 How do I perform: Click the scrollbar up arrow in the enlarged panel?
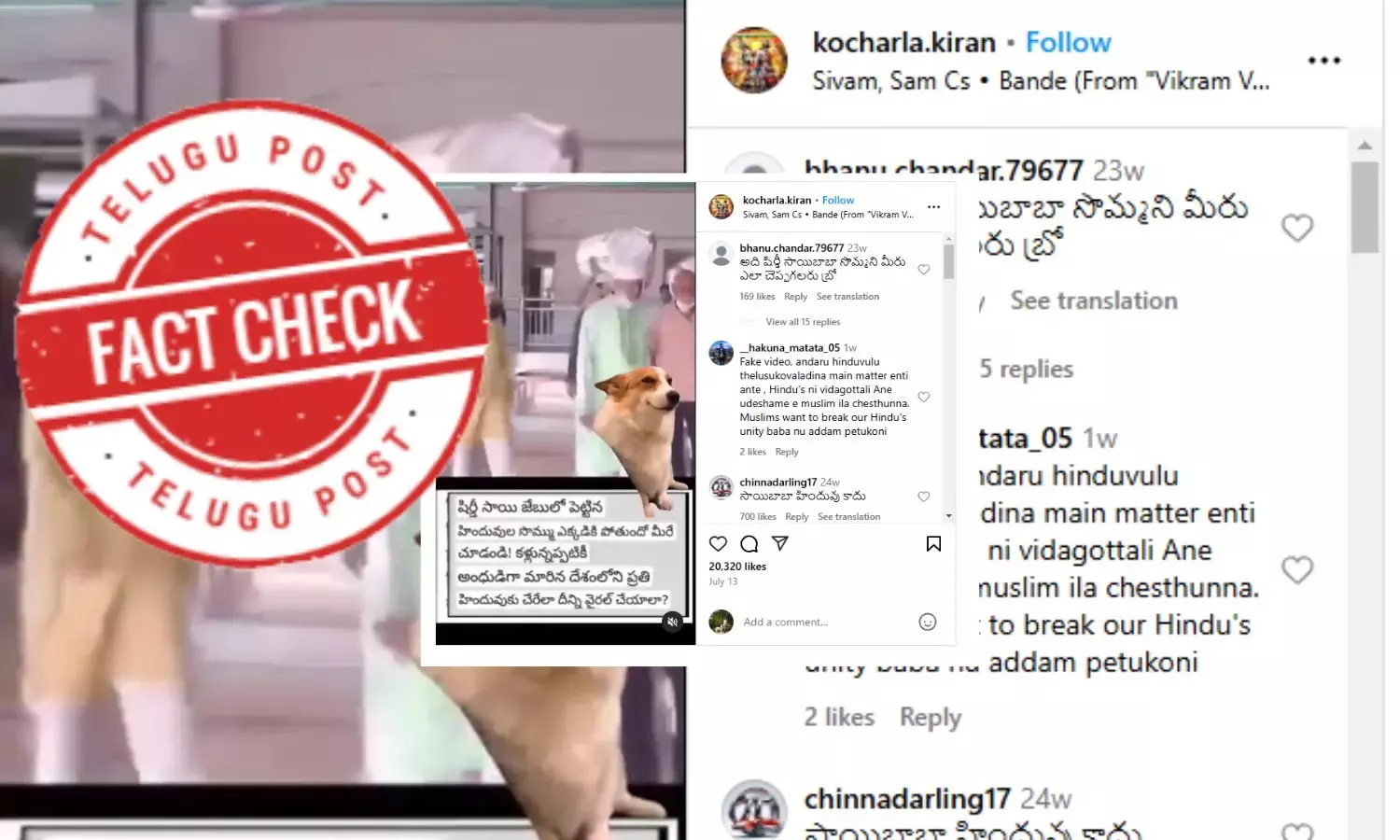1365,145
